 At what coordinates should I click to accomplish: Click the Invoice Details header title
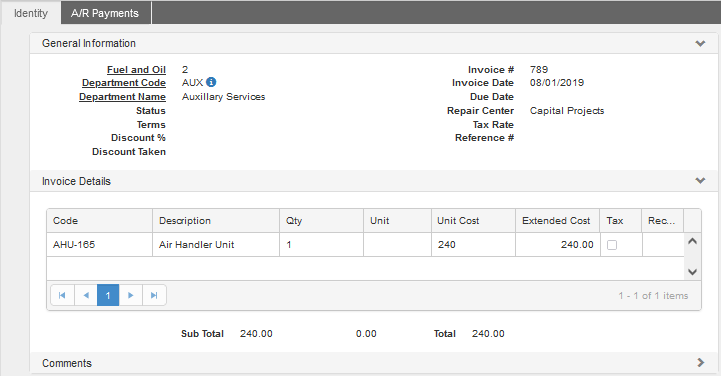coord(76,181)
